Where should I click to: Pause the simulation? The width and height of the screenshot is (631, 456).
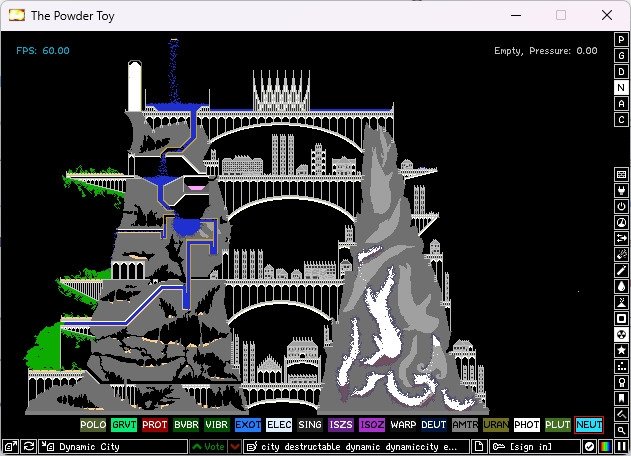(621, 446)
